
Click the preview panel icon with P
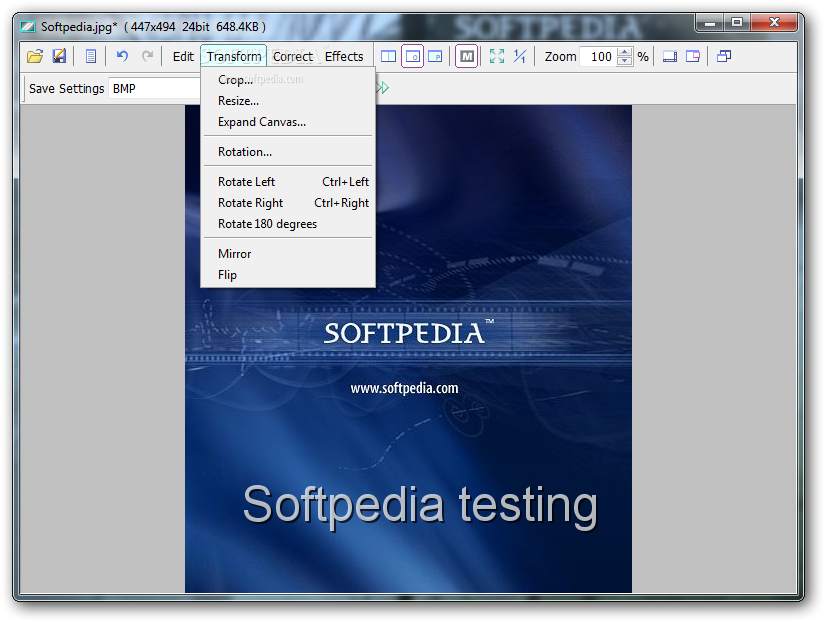point(435,56)
